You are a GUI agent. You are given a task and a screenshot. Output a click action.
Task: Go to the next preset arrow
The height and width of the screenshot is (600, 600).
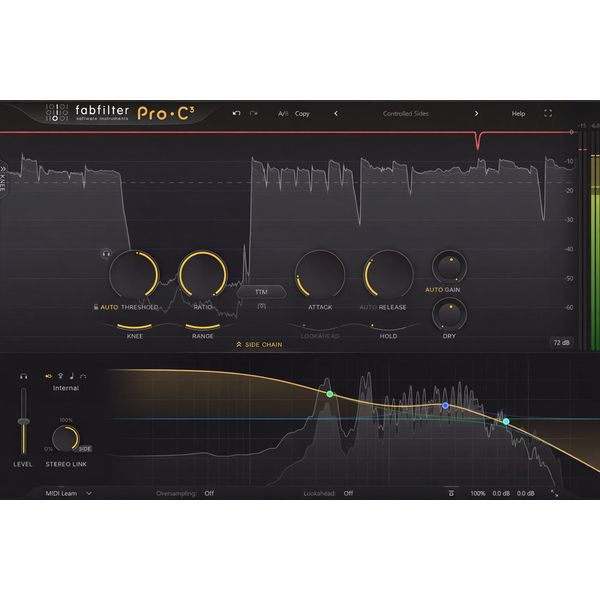click(x=476, y=114)
